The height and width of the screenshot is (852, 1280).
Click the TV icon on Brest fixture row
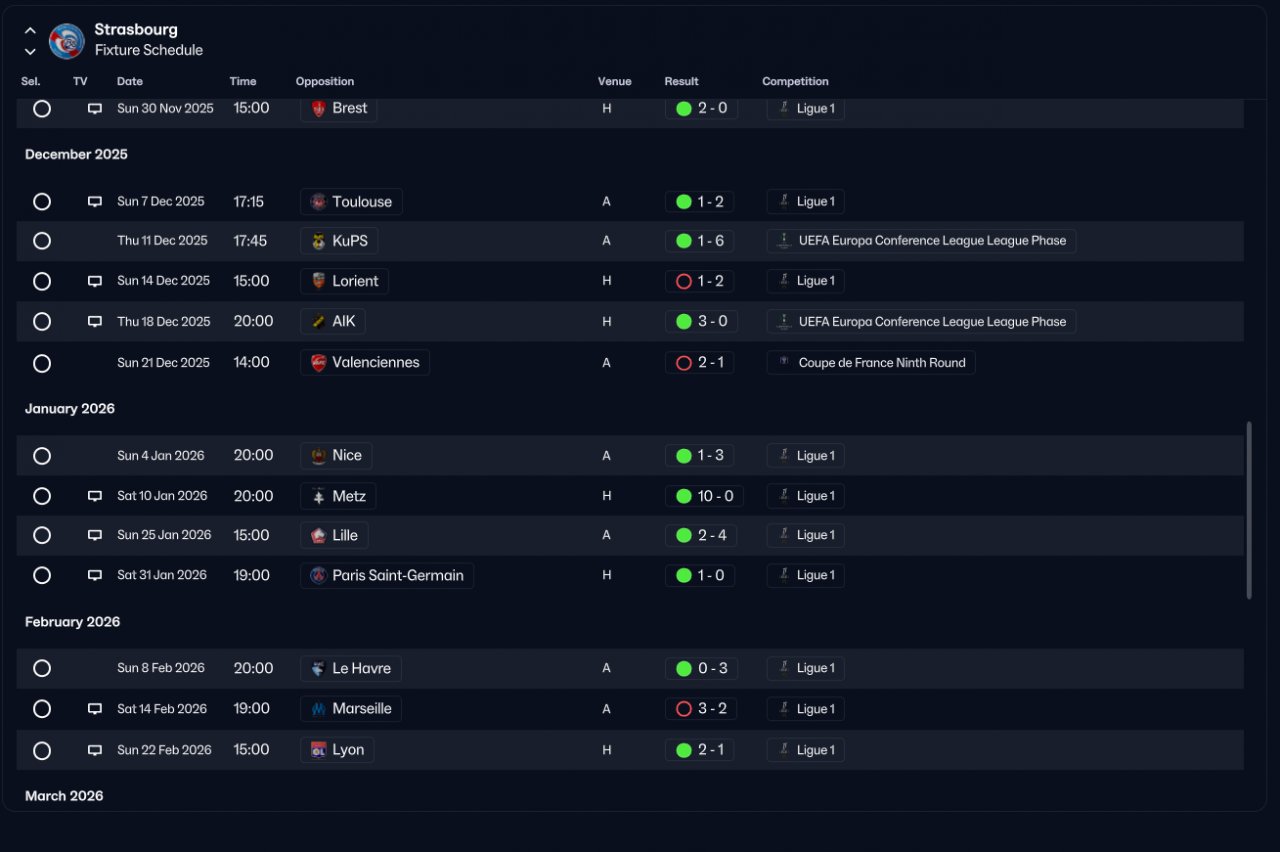tap(95, 108)
